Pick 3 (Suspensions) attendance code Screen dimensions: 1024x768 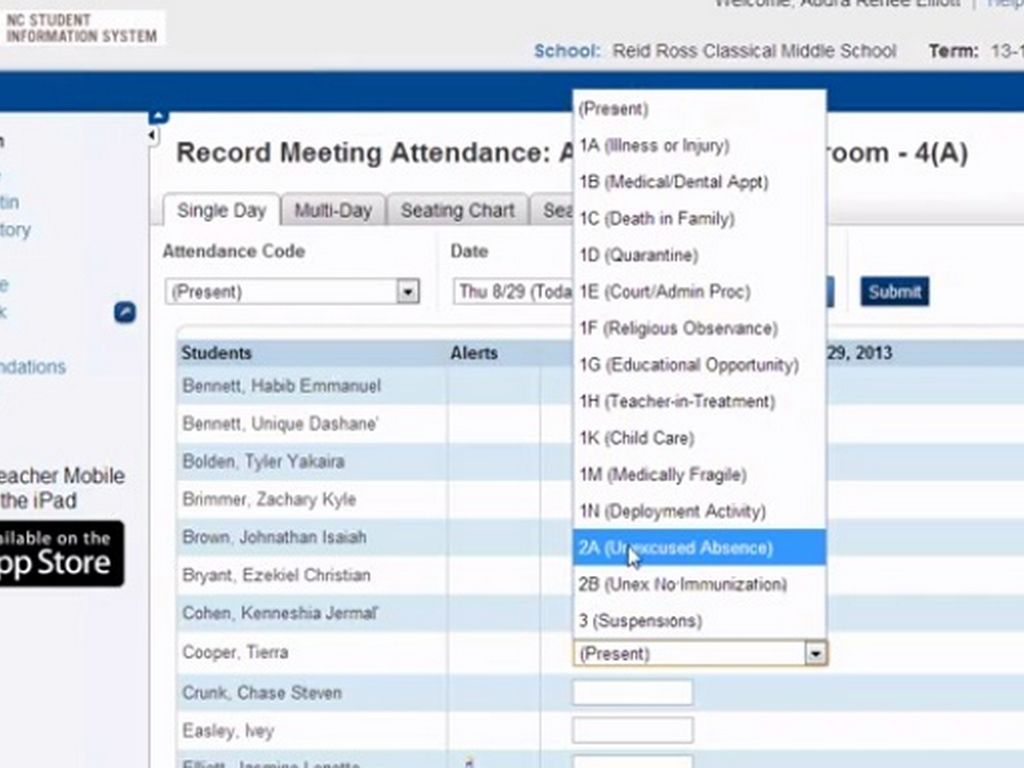click(x=640, y=621)
